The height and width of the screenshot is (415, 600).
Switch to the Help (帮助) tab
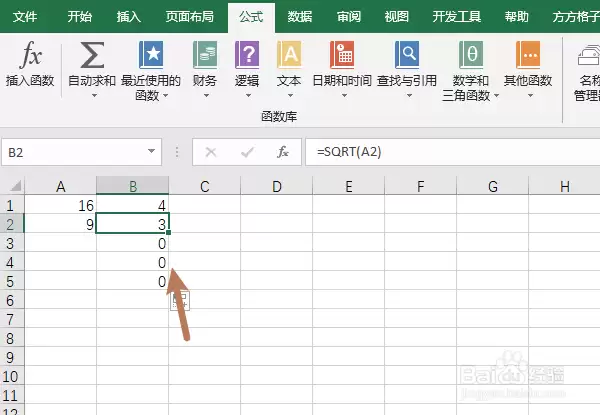[517, 16]
